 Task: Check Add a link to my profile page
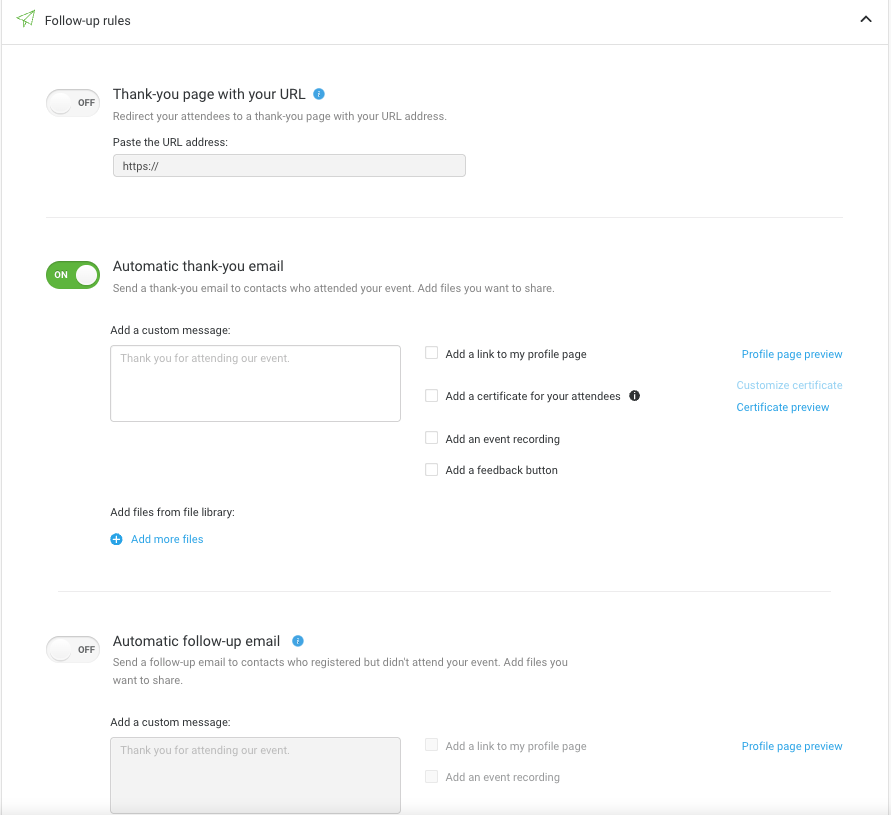click(432, 353)
